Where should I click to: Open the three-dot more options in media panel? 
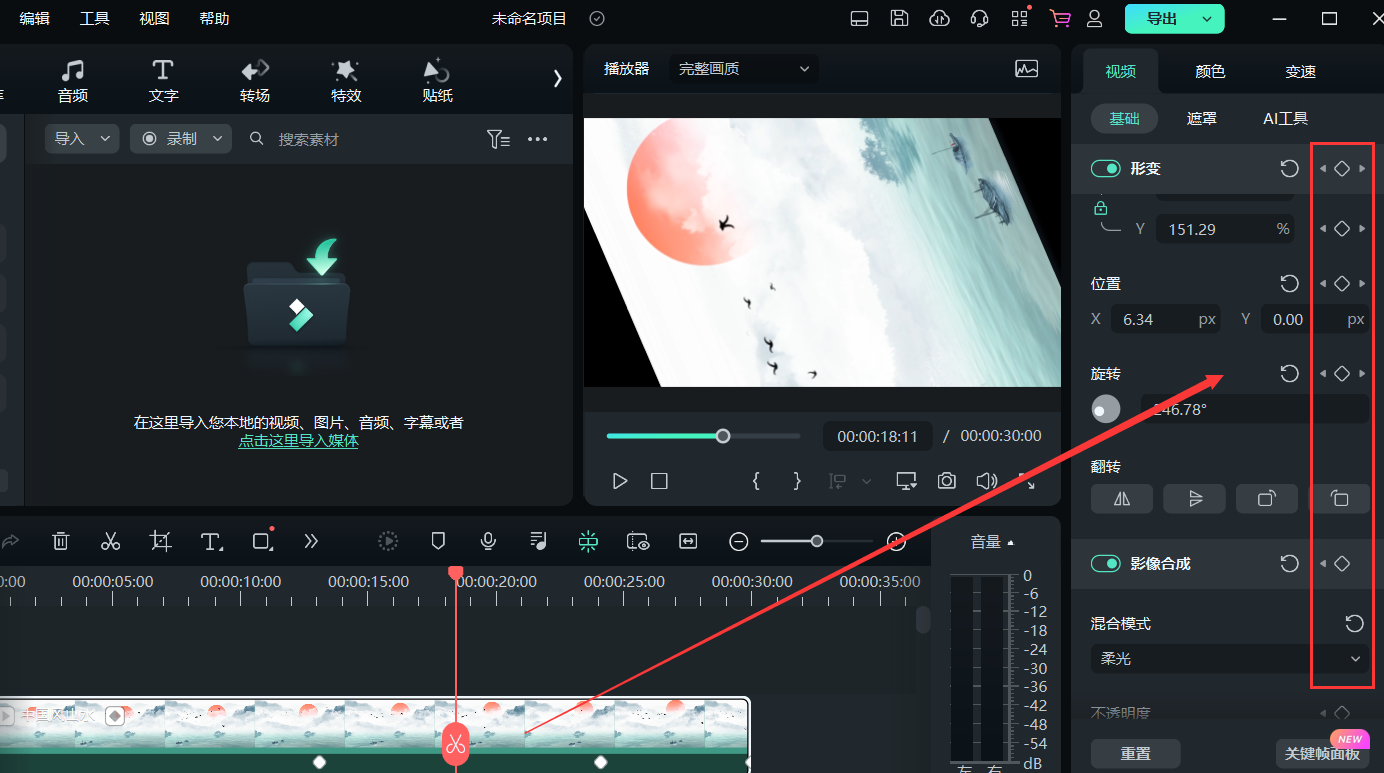pyautogui.click(x=538, y=139)
